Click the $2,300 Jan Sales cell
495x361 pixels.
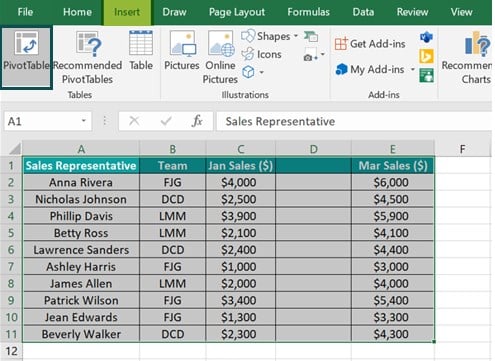pyautogui.click(x=241, y=334)
